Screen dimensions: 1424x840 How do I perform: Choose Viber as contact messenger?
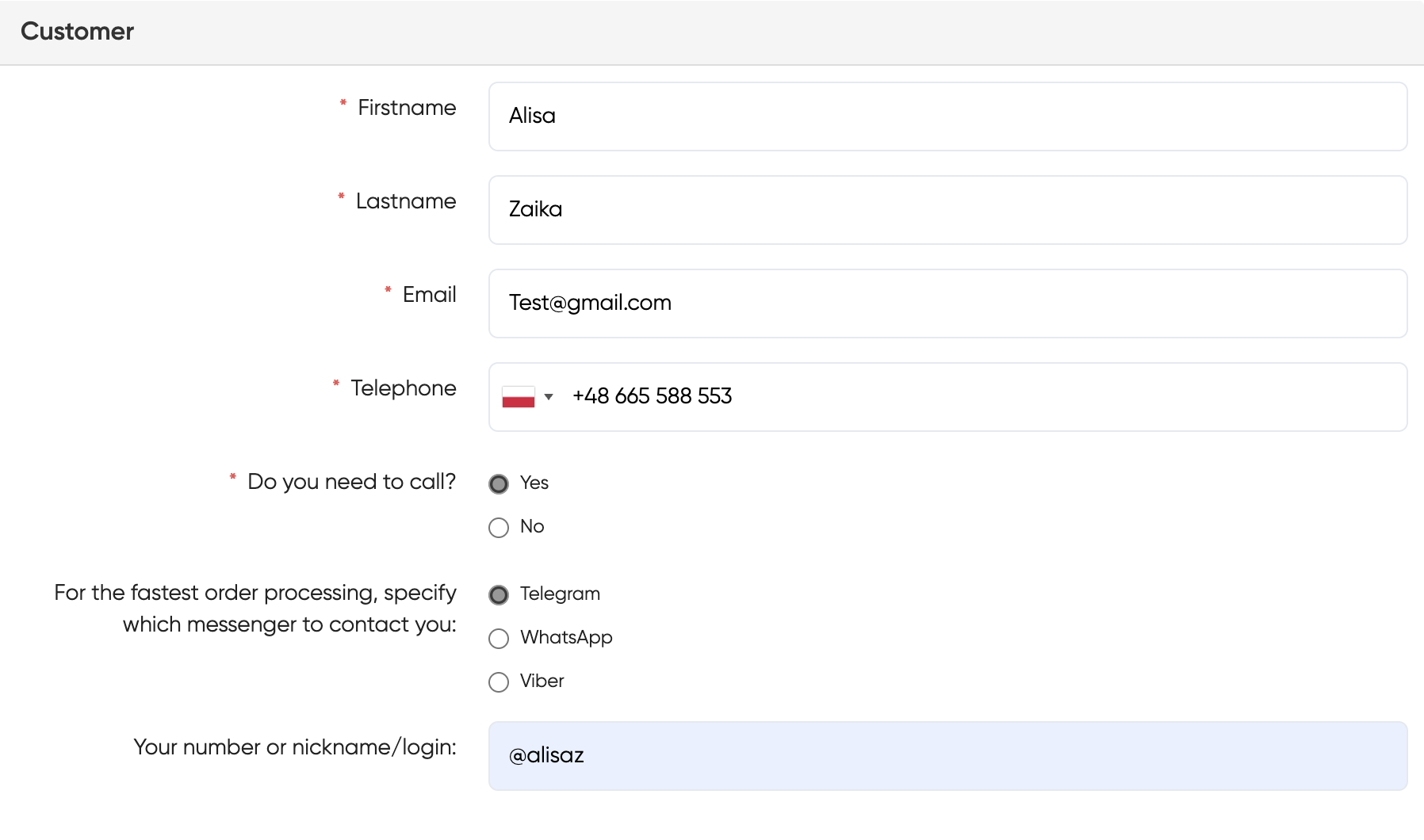(499, 682)
